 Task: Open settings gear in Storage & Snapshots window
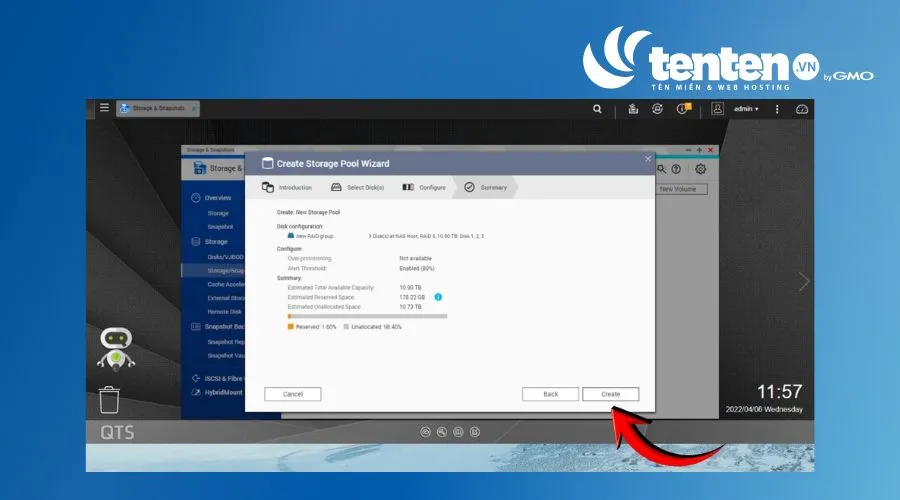click(x=700, y=169)
